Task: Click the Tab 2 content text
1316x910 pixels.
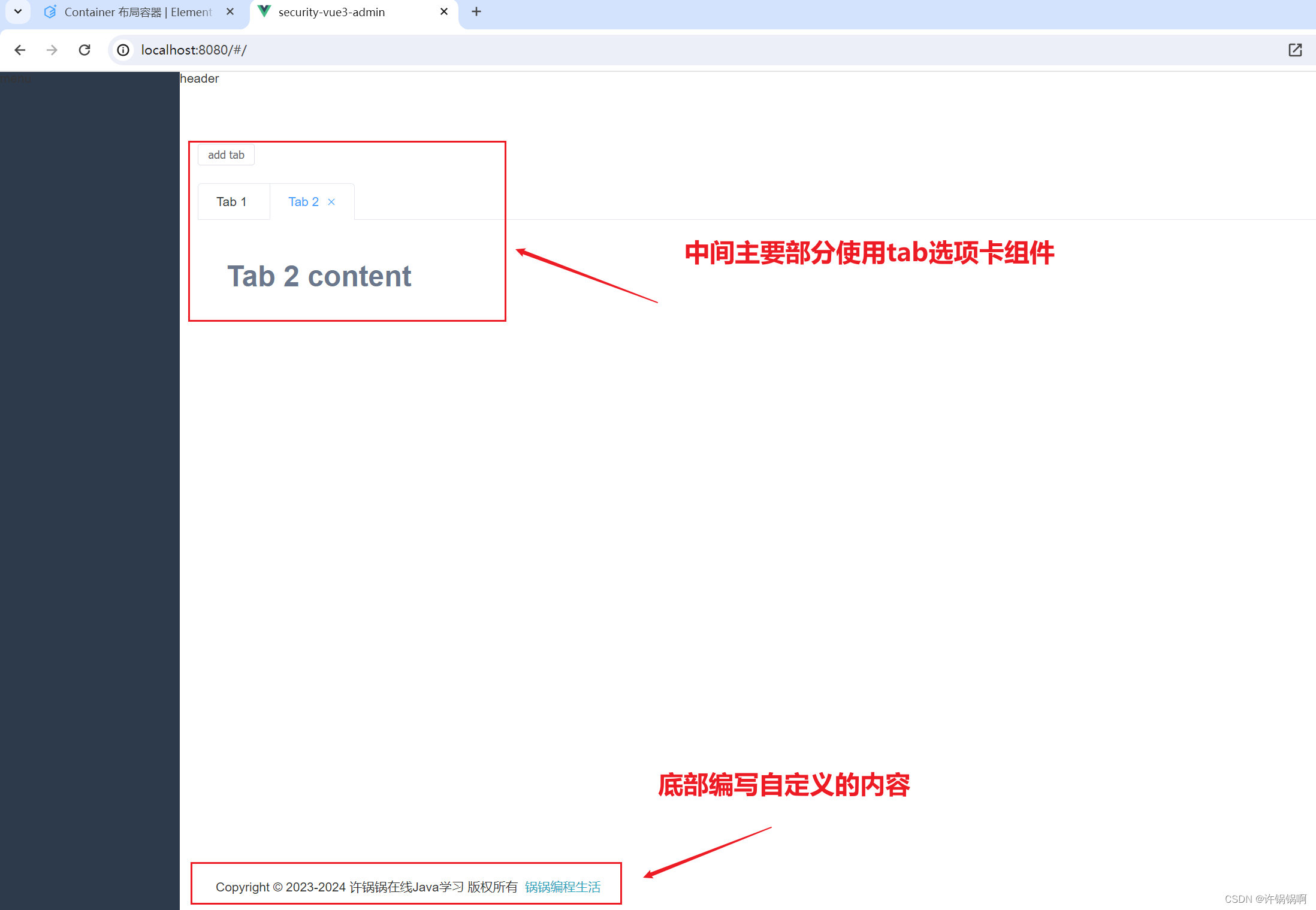Action: (x=319, y=276)
